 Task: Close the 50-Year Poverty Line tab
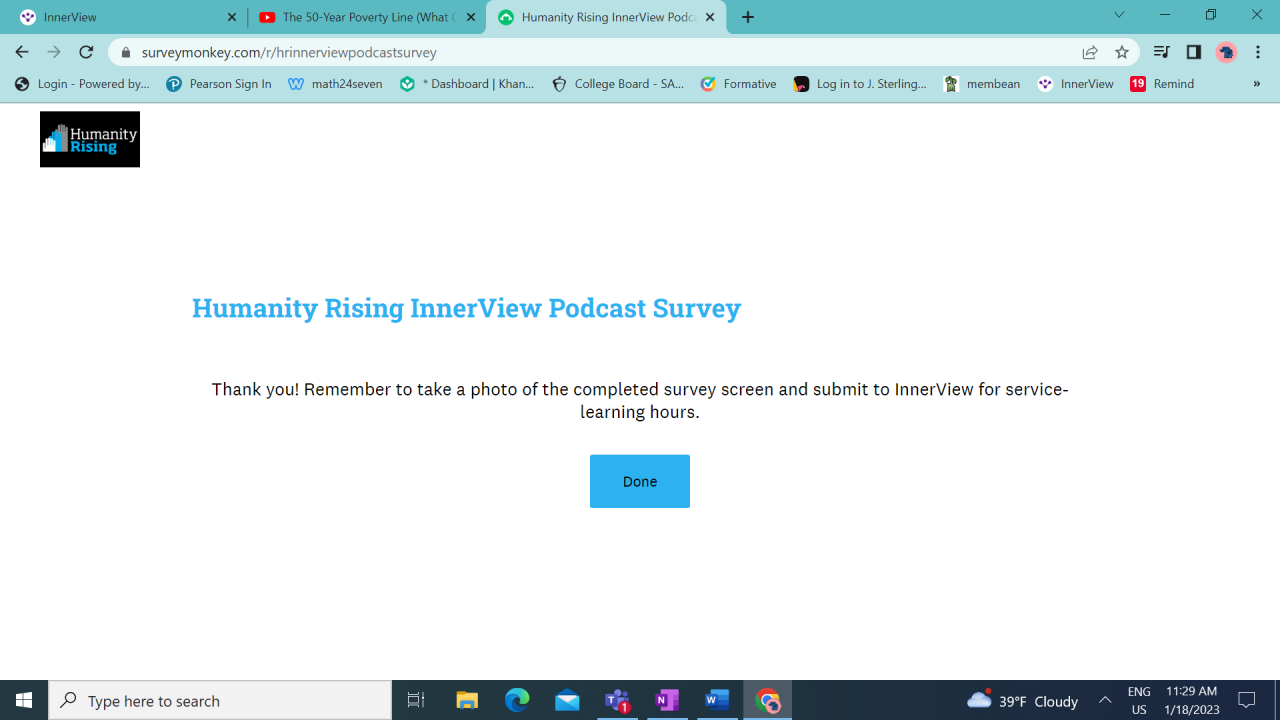coord(471,17)
